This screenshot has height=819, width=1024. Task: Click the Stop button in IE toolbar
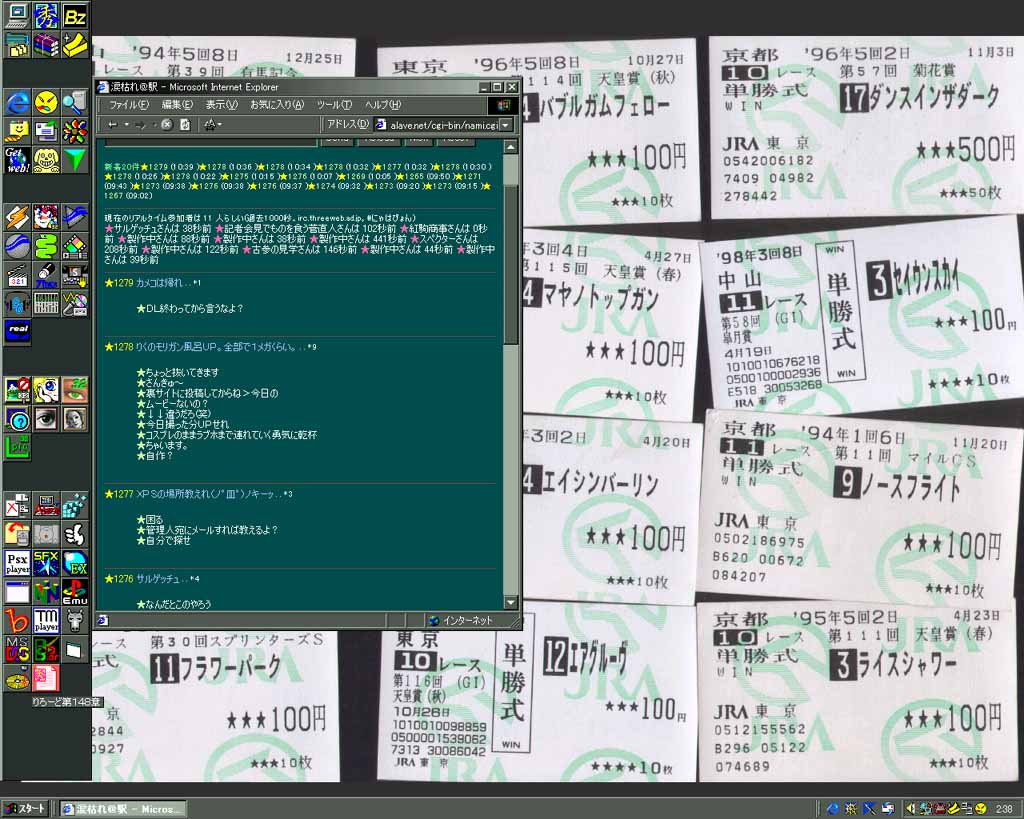[167, 125]
